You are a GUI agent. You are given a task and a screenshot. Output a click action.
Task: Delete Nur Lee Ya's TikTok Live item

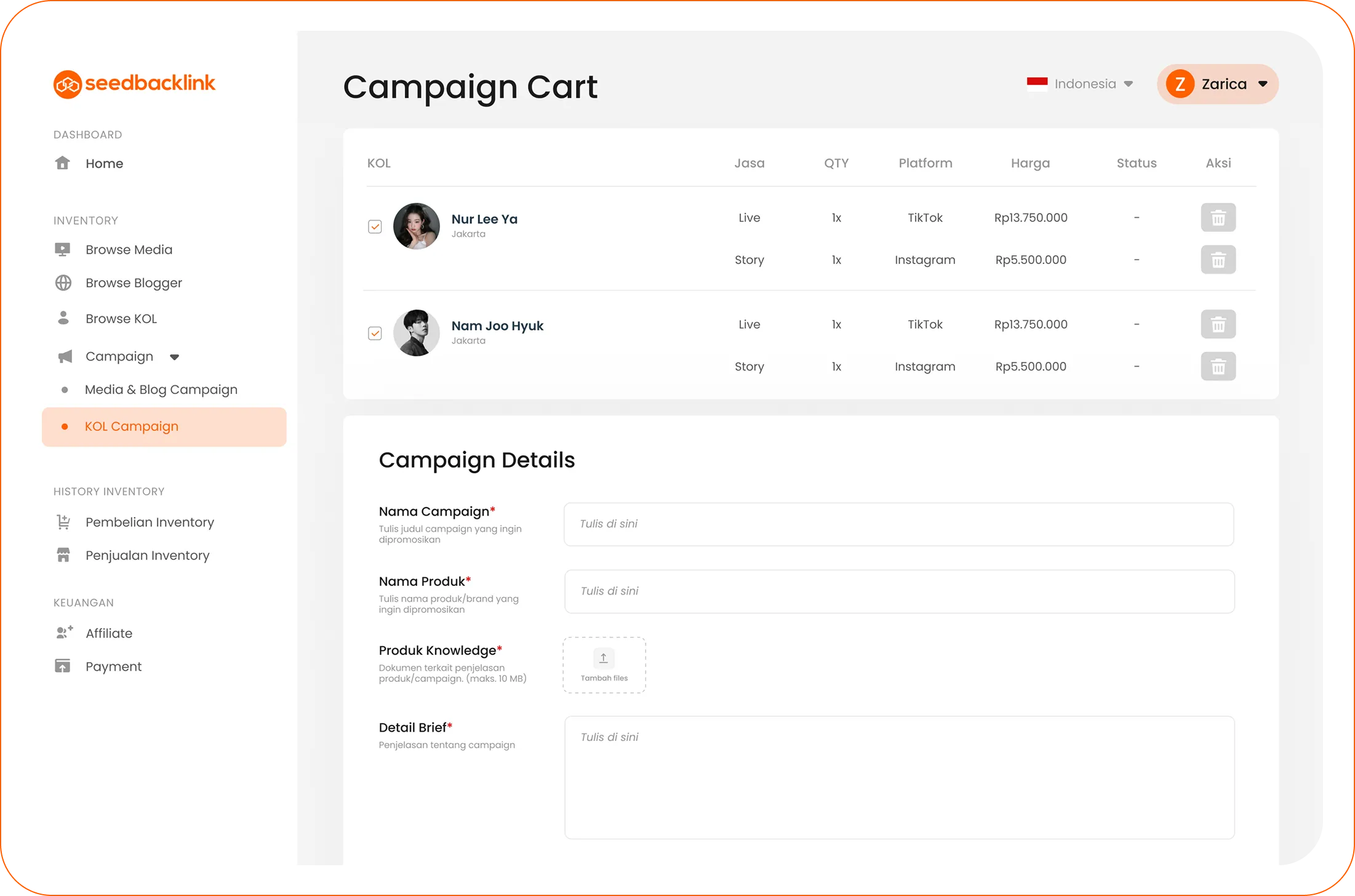point(1218,218)
